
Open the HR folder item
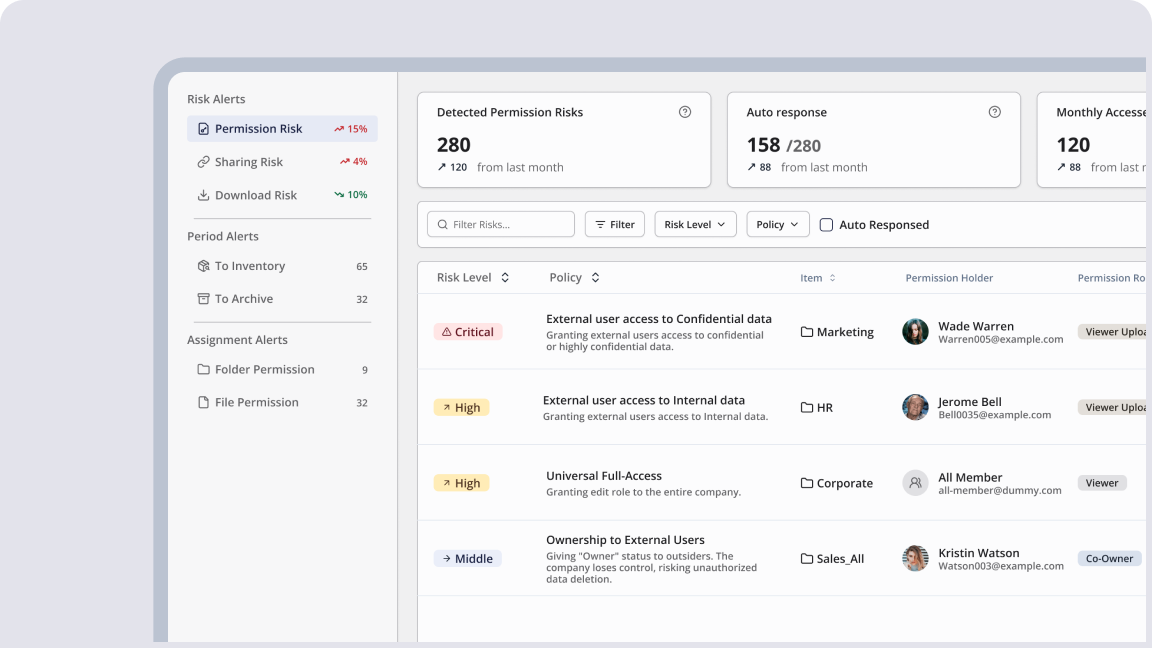pyautogui.click(x=816, y=408)
